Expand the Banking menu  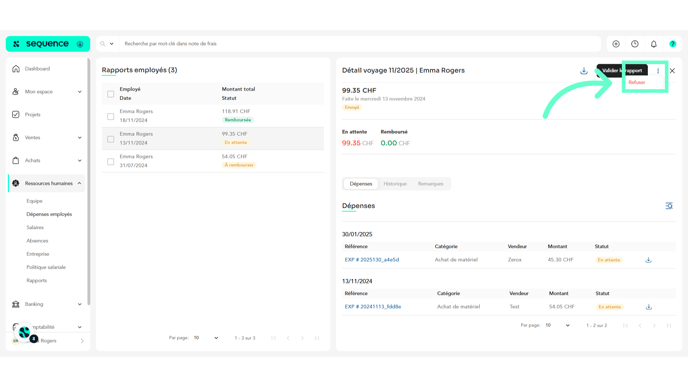tap(79, 304)
